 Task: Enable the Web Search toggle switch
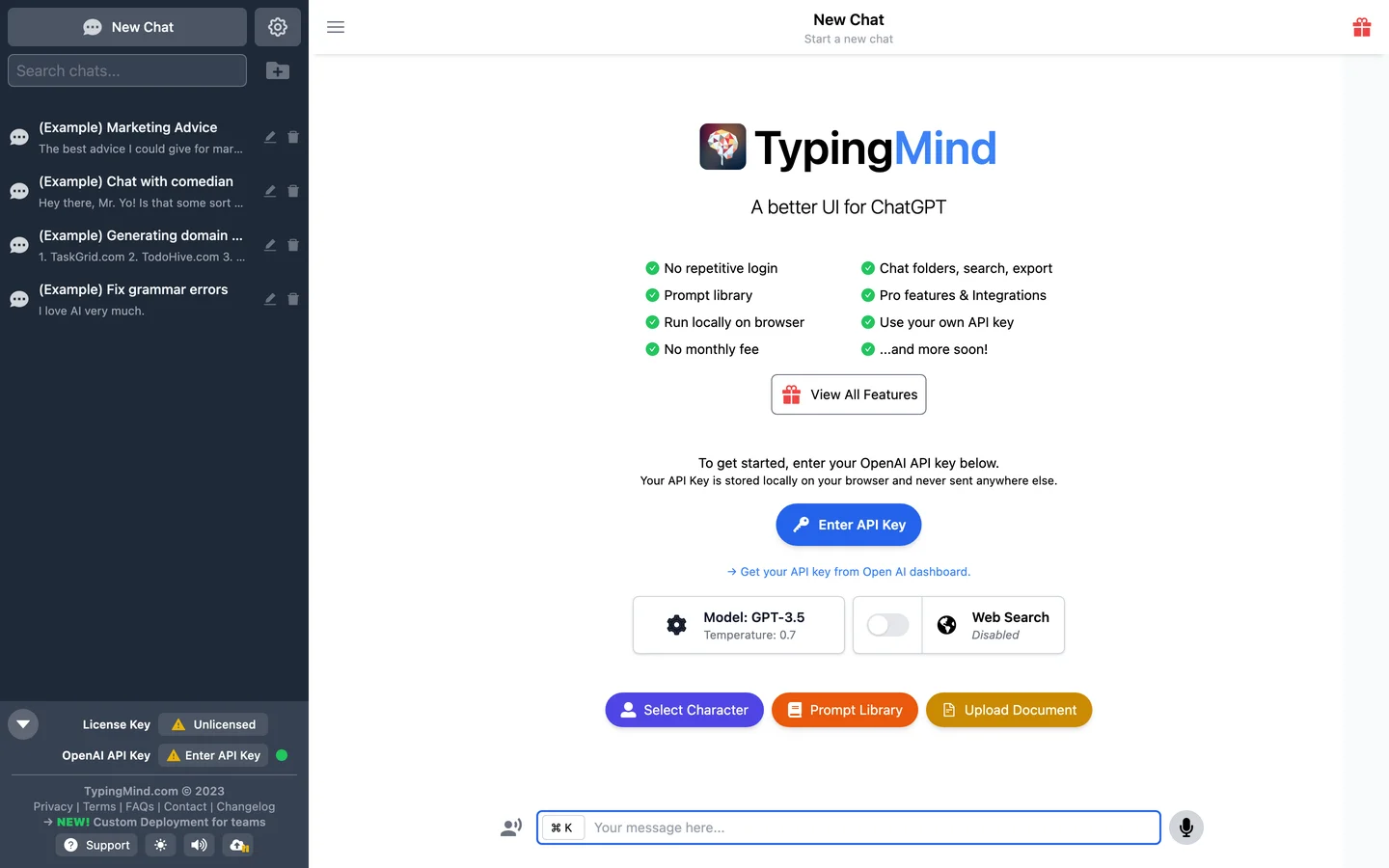(x=887, y=625)
